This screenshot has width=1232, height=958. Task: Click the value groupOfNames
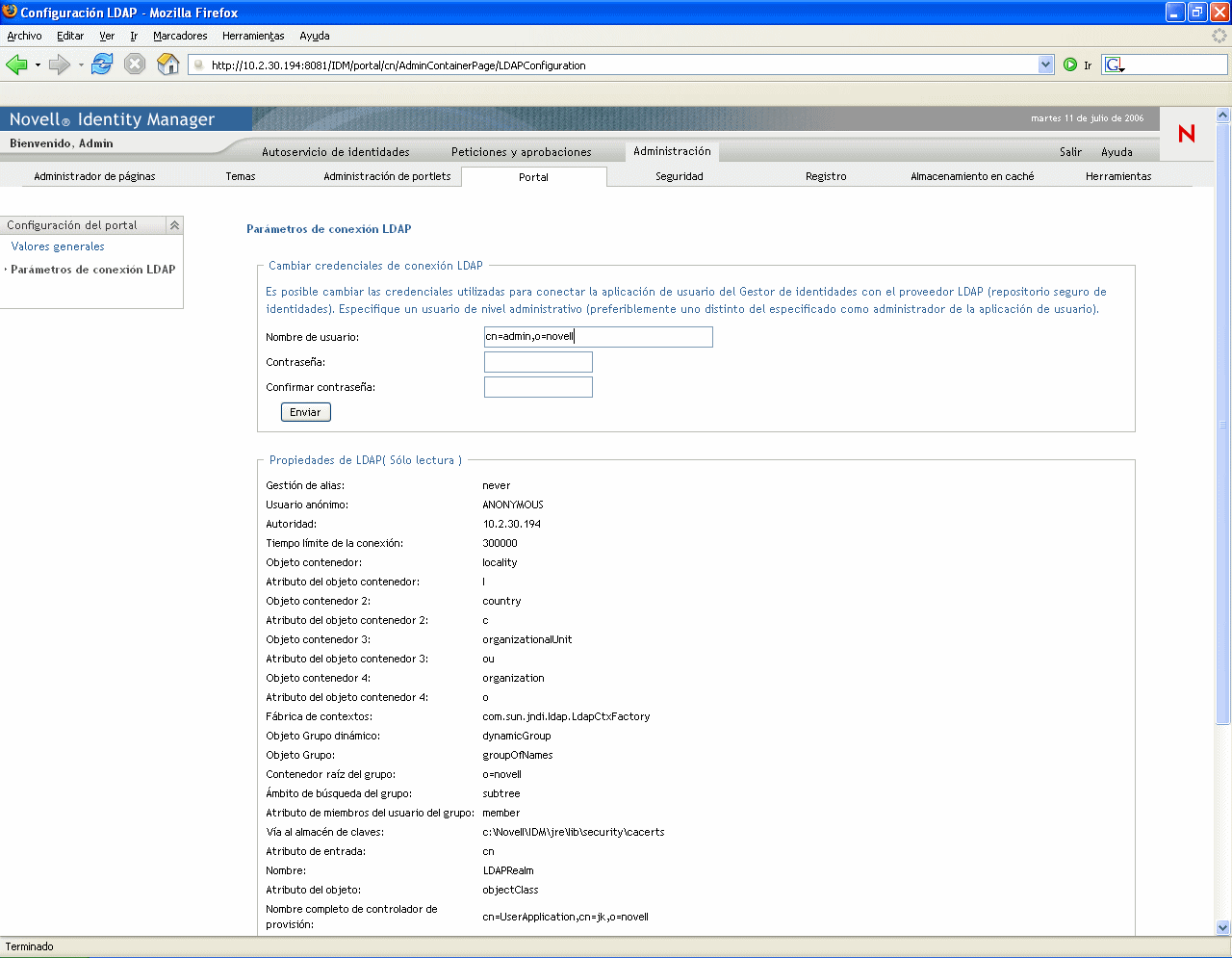coord(518,755)
